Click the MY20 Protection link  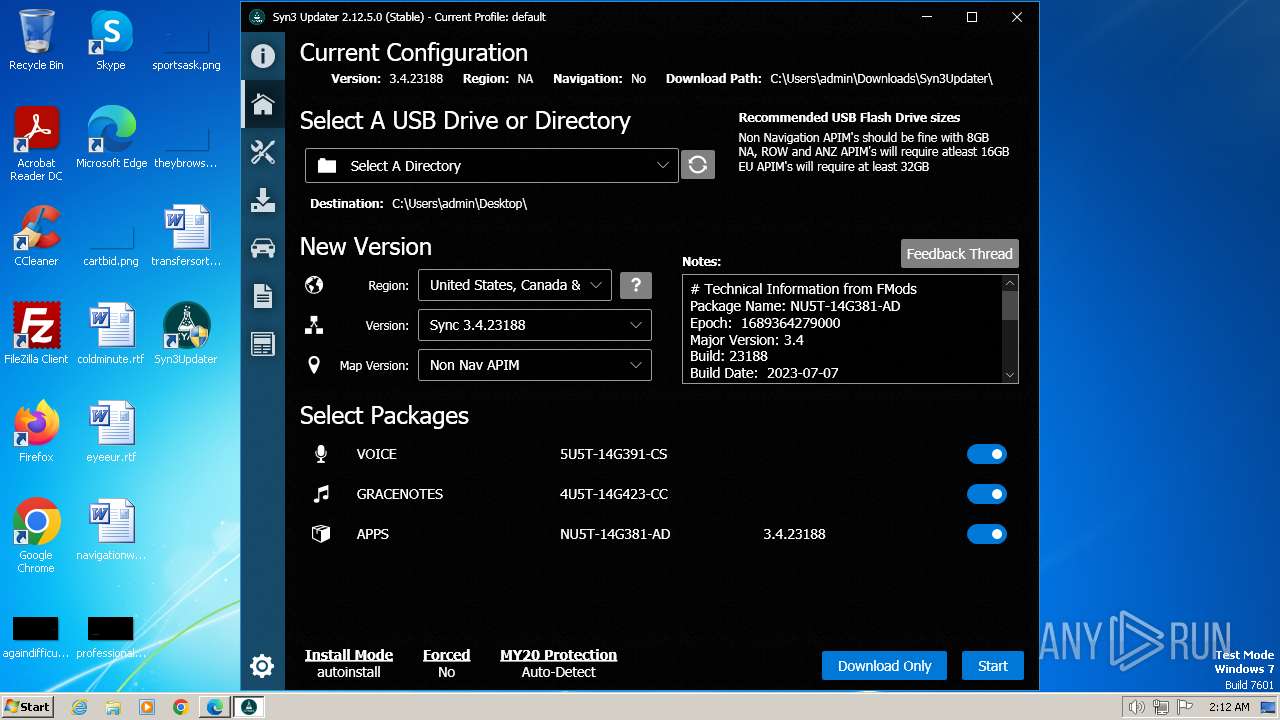558,655
